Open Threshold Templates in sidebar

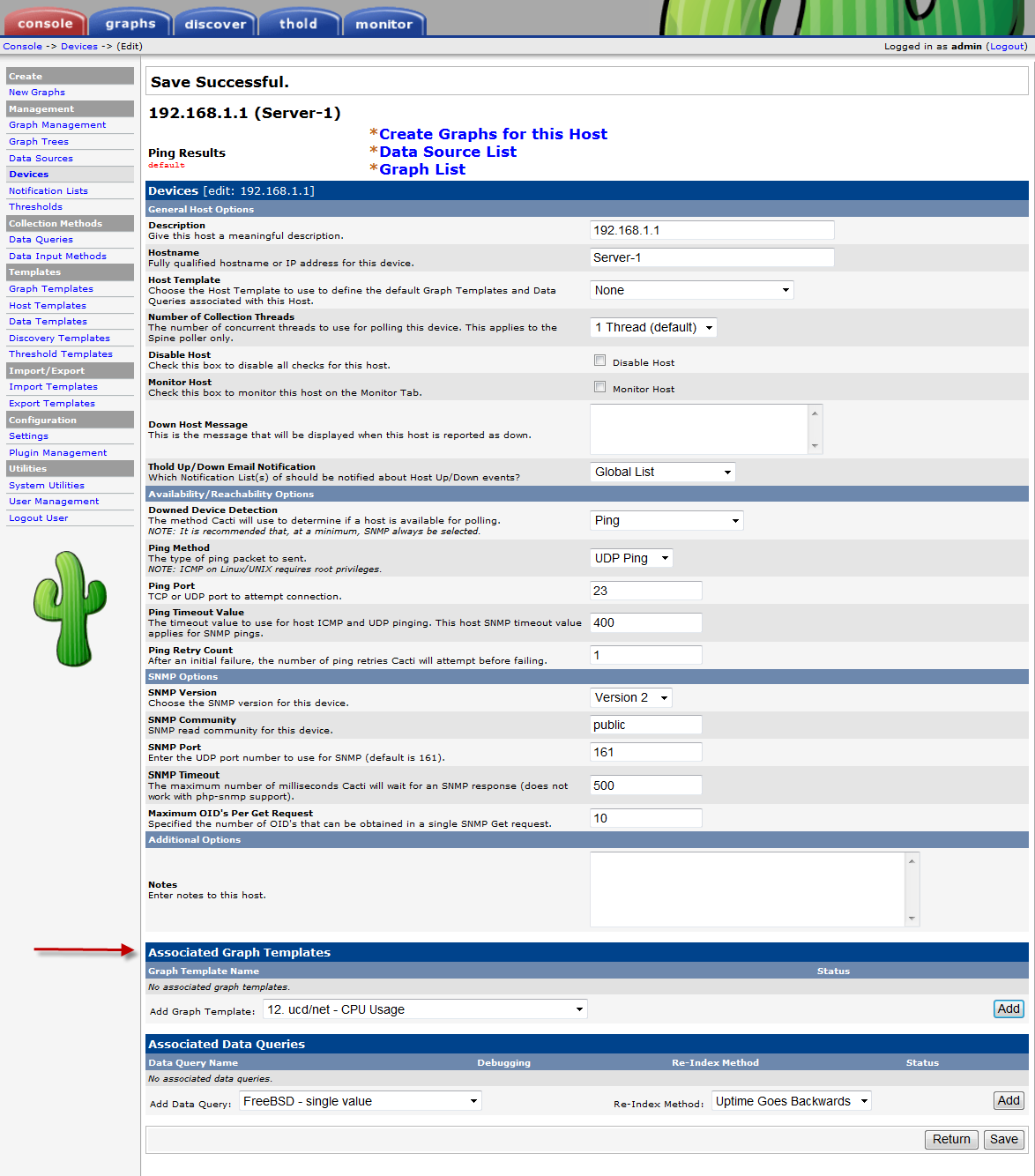click(61, 354)
